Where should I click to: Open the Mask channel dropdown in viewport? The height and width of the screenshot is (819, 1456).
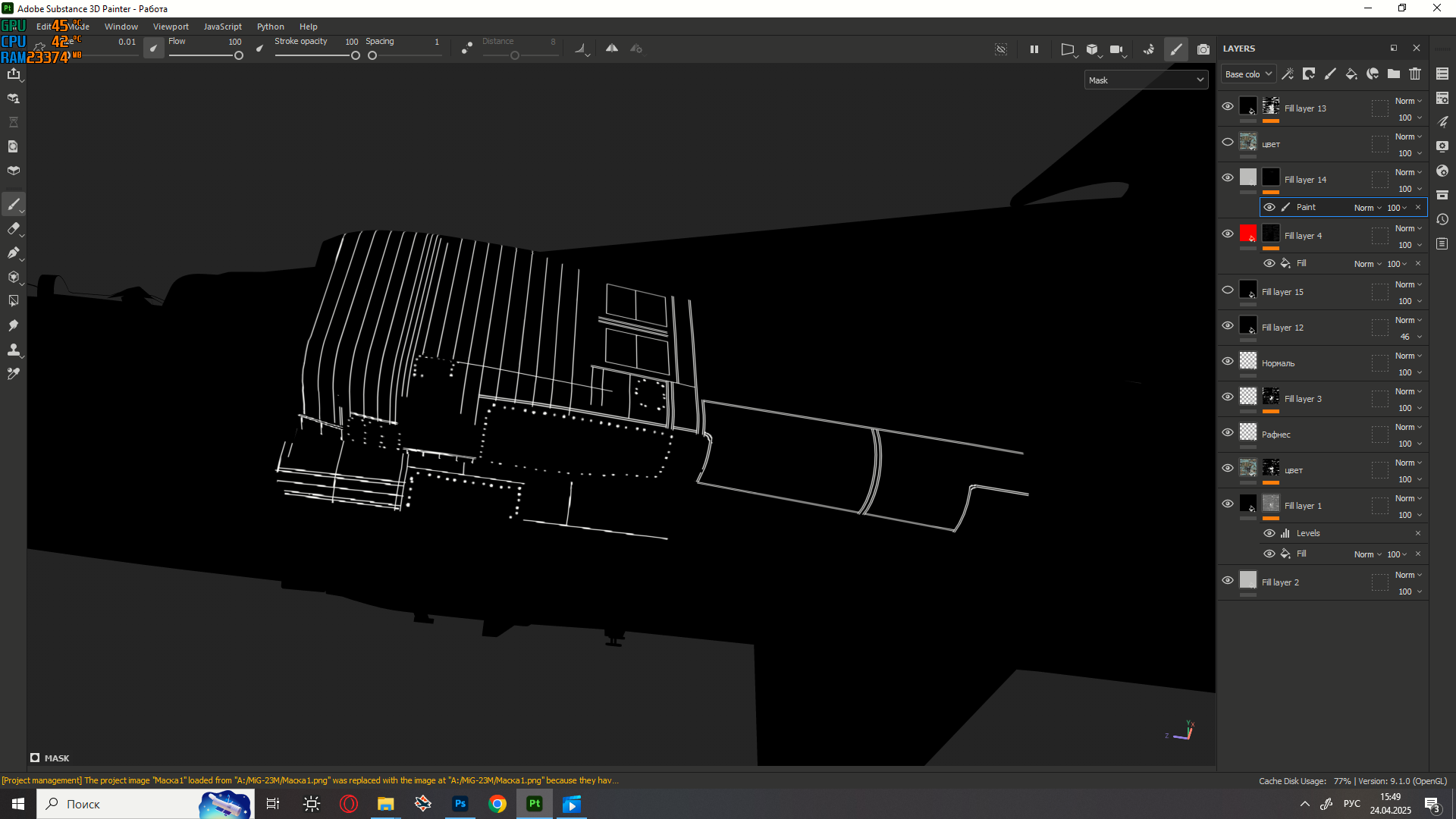[1146, 80]
